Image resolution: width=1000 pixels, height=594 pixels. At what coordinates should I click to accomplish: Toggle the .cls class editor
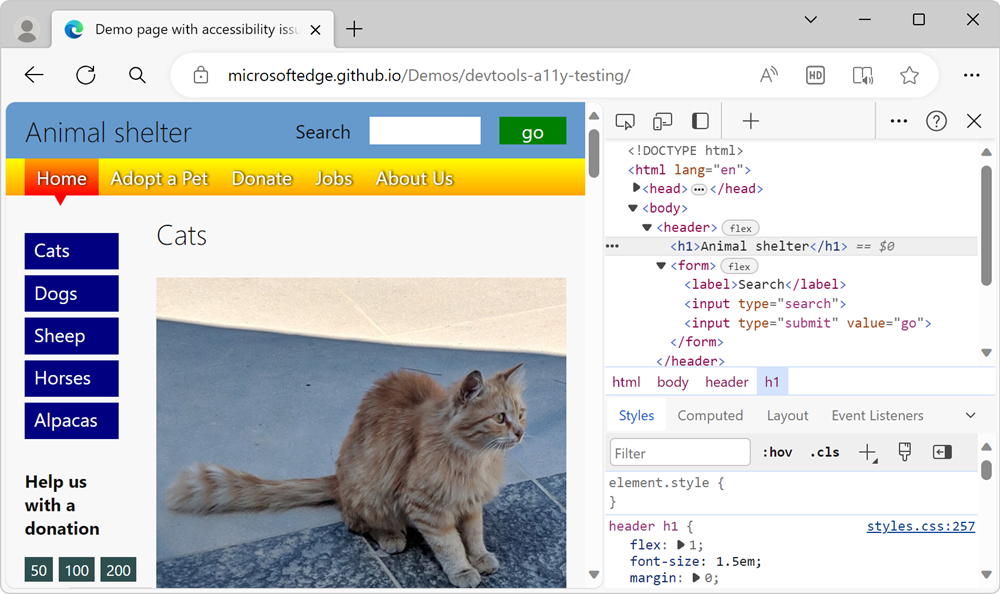(x=824, y=451)
